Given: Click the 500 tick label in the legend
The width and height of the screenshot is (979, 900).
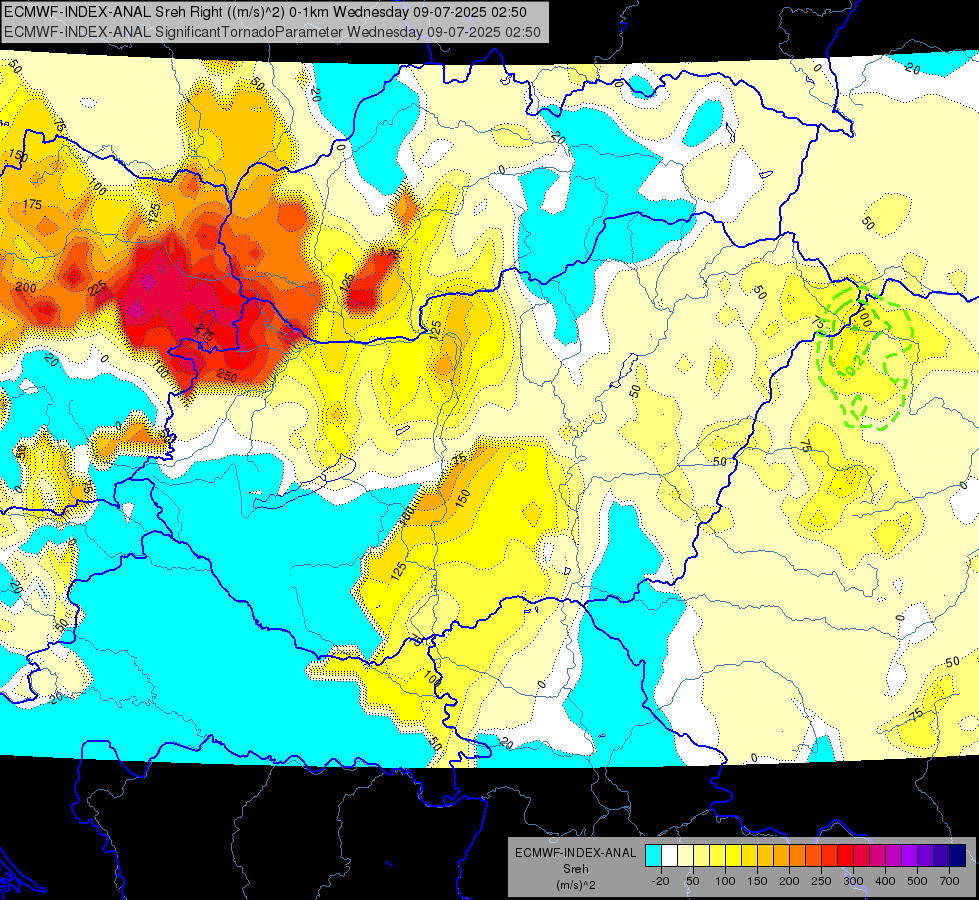Looking at the screenshot, I should click(917, 881).
